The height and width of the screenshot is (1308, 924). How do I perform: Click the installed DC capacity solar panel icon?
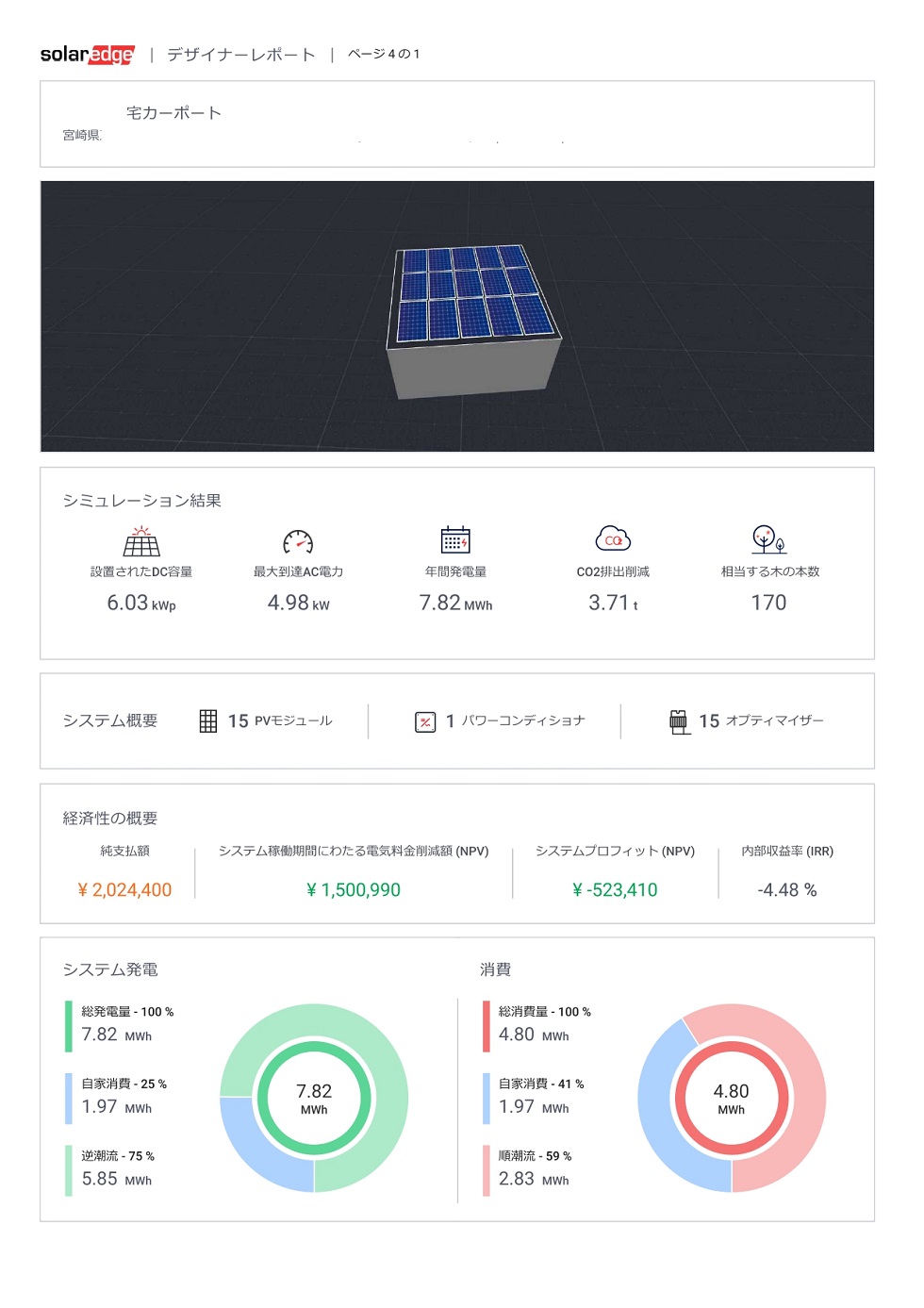point(141,541)
